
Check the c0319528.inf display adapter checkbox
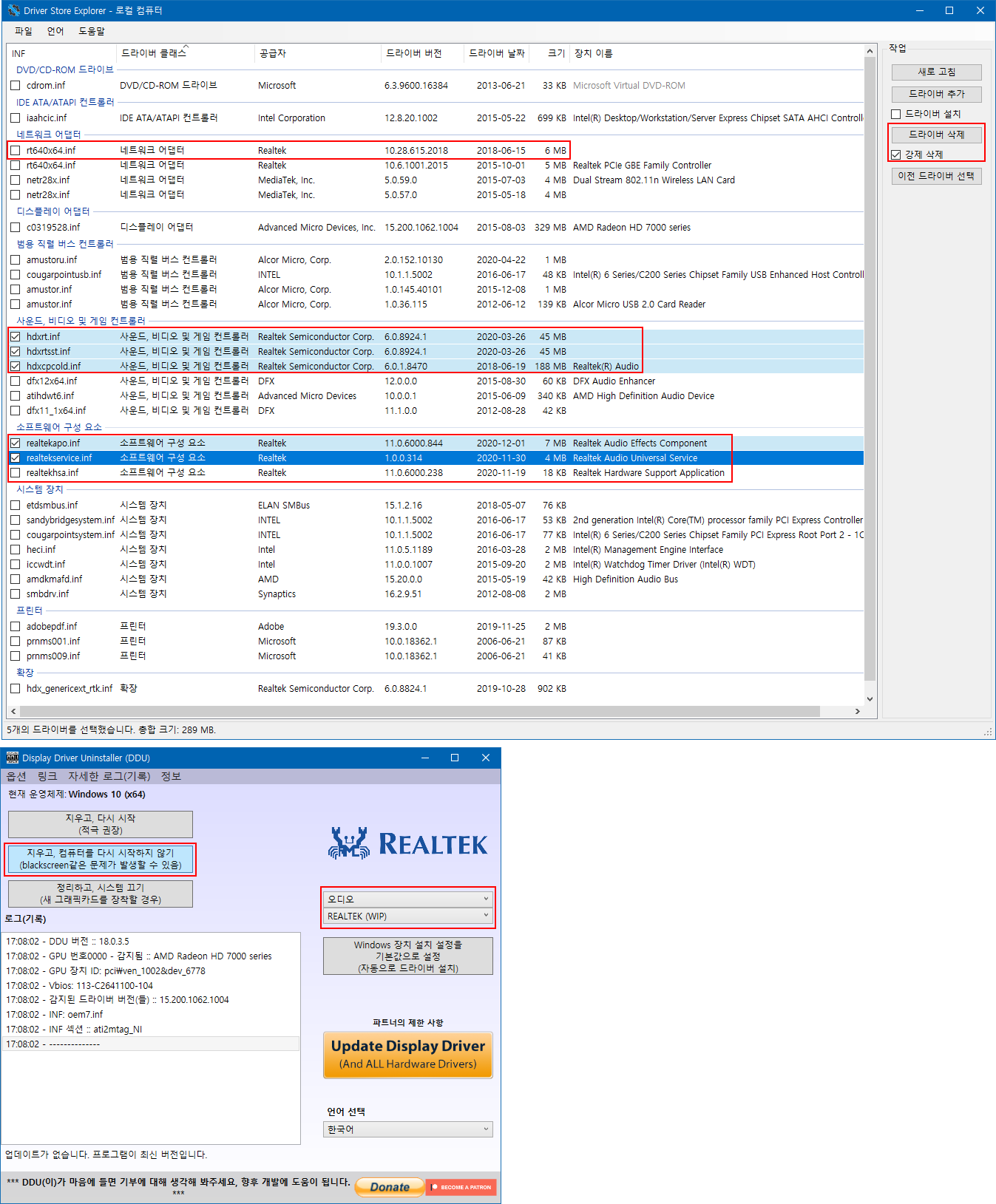tap(16, 228)
